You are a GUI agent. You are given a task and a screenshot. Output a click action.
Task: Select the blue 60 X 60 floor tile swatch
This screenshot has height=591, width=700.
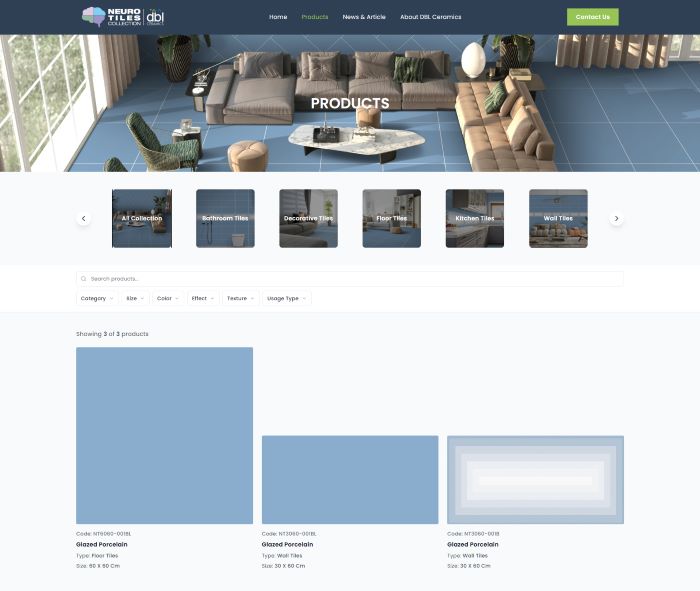point(164,436)
